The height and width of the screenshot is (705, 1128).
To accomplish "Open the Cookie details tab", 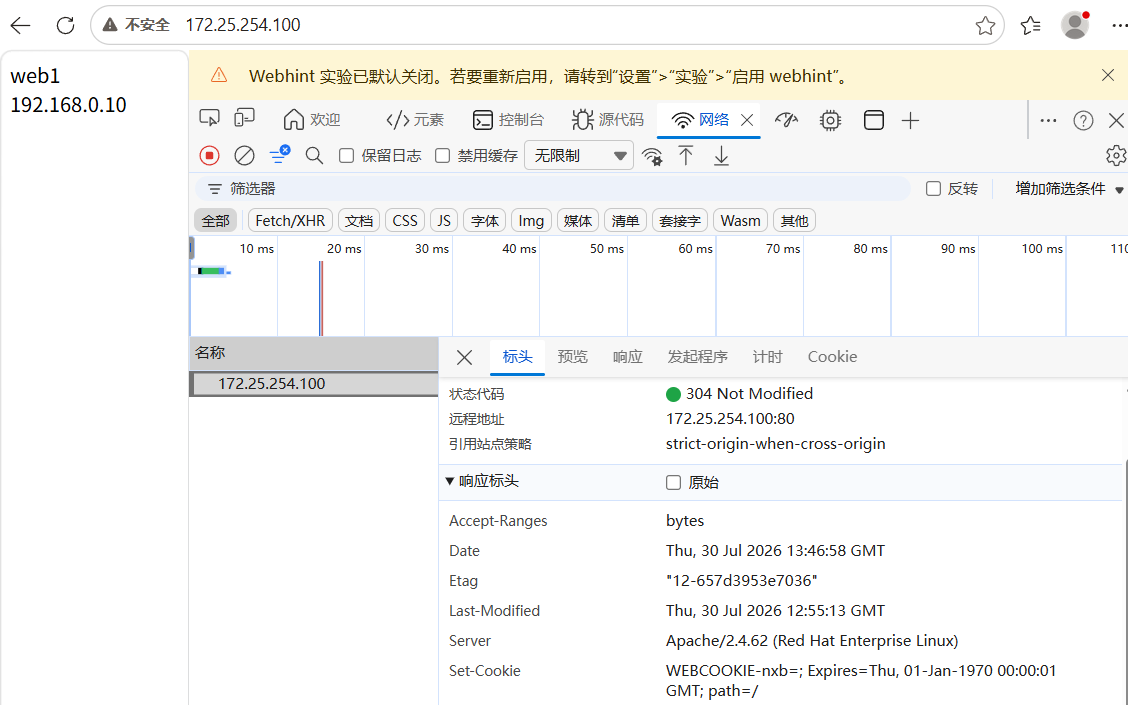I will [832, 357].
